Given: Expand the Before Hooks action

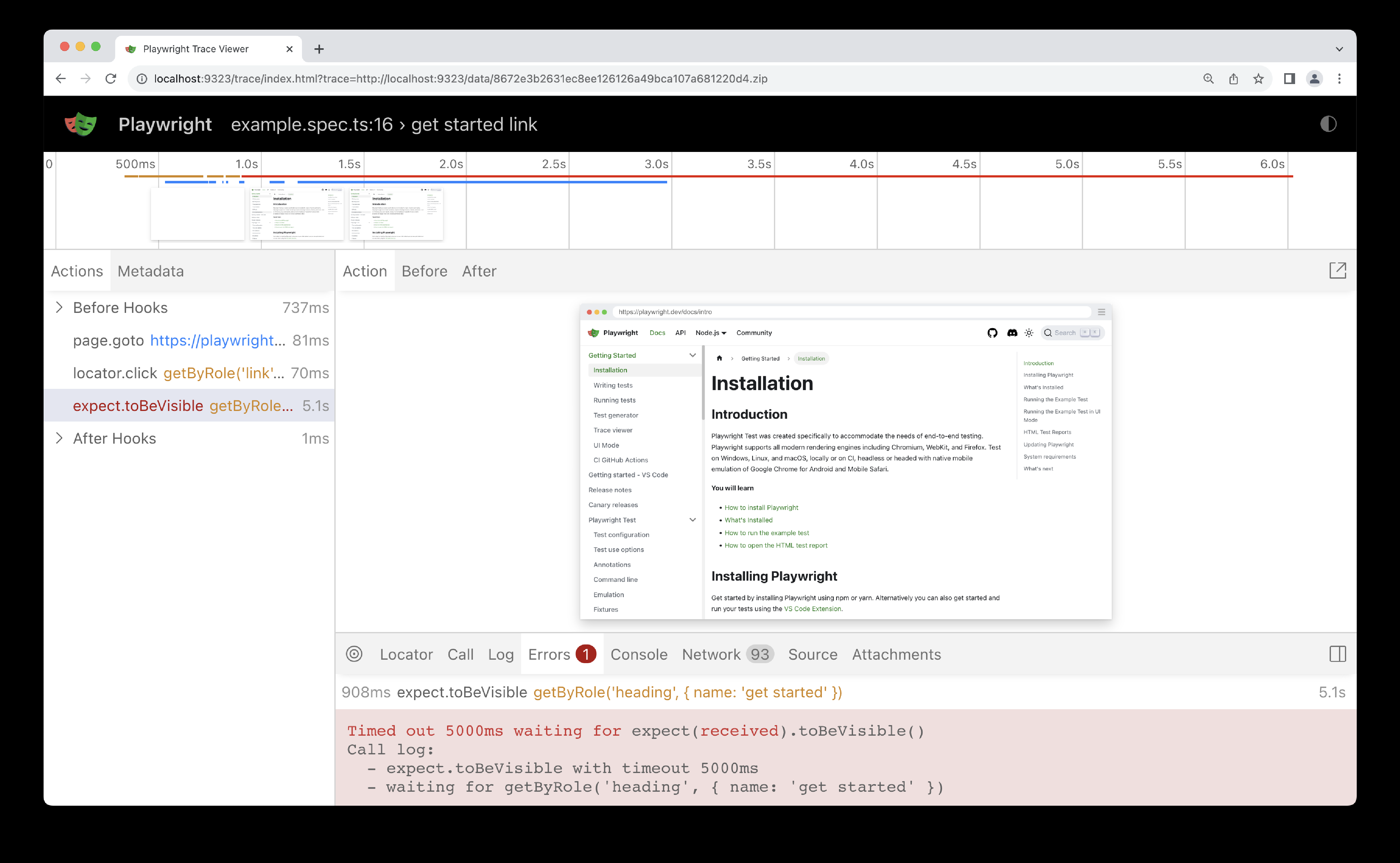Looking at the screenshot, I should (59, 308).
